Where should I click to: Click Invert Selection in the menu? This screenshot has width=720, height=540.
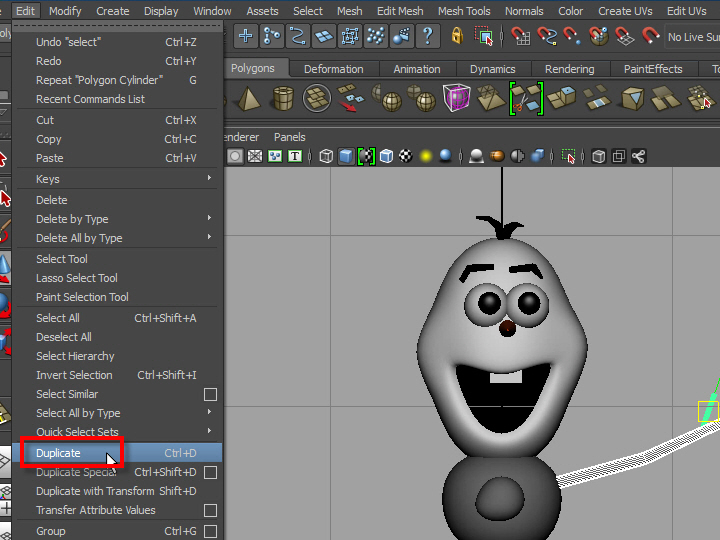74,375
